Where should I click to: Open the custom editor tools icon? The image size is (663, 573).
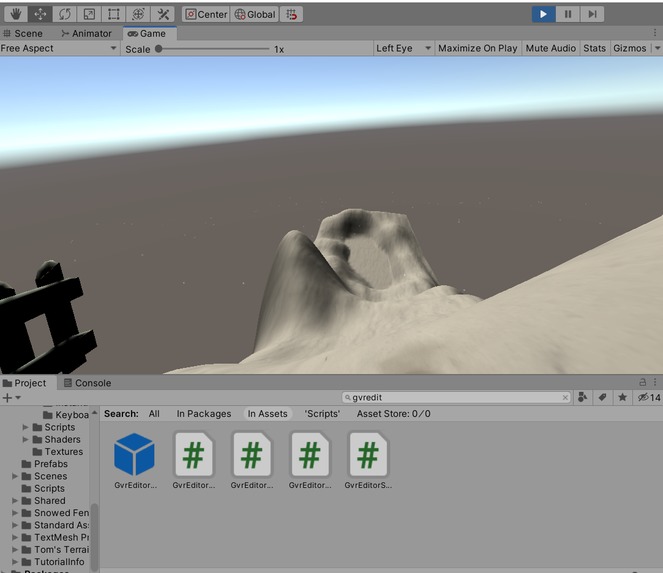pos(163,14)
